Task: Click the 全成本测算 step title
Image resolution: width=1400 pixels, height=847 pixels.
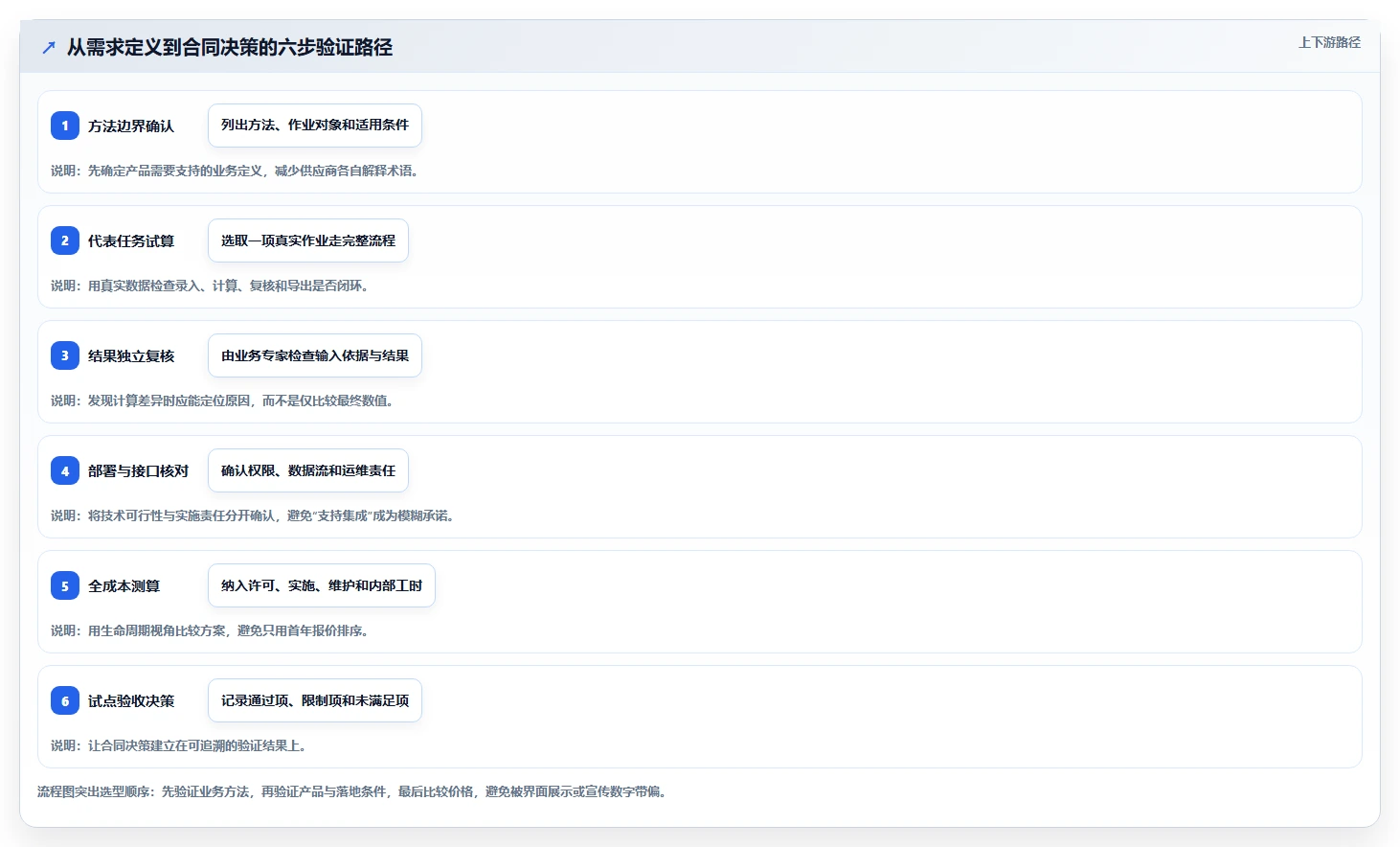Action: pyautogui.click(x=124, y=585)
